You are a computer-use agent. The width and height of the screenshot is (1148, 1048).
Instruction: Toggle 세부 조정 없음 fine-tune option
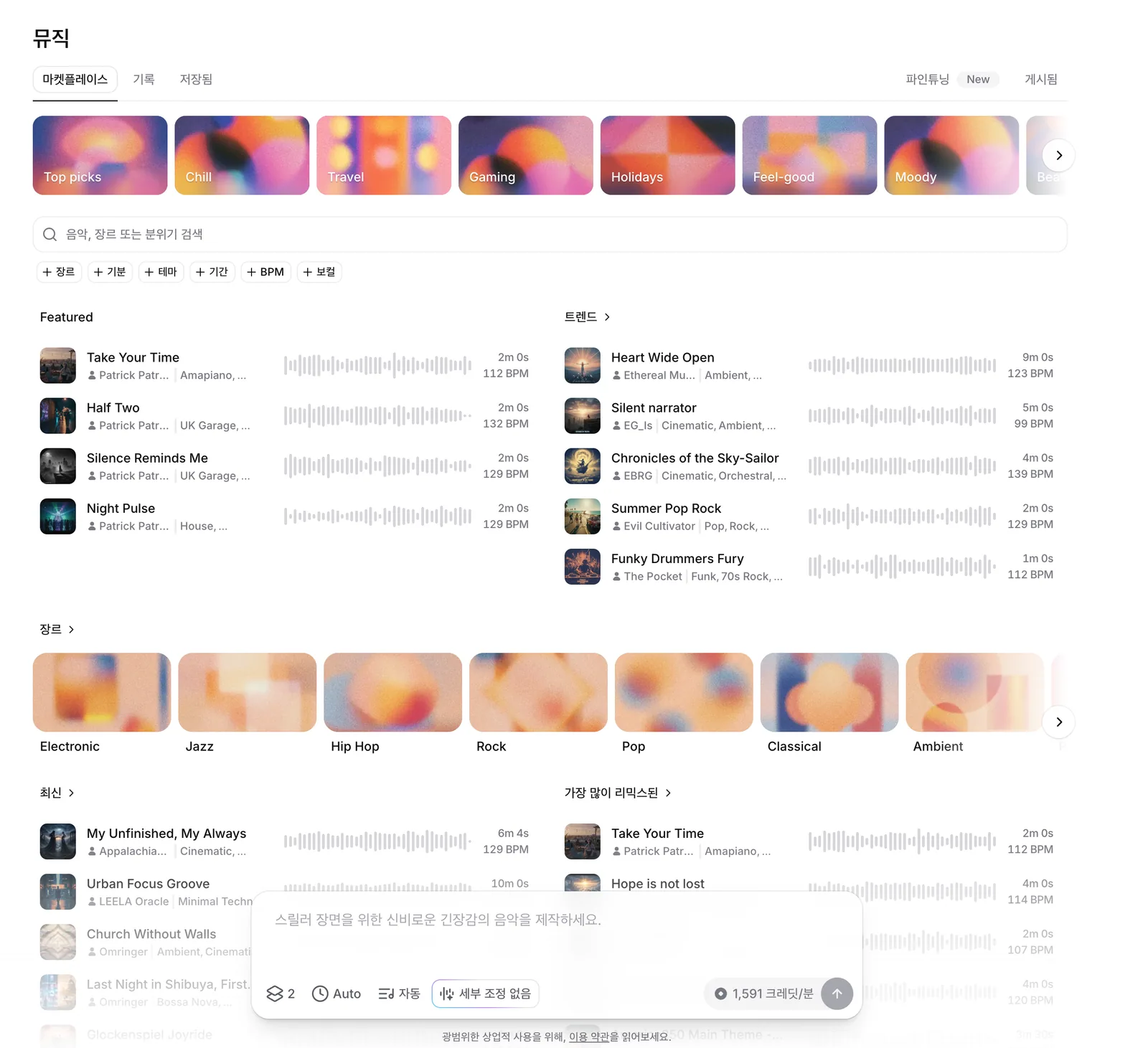[486, 994]
